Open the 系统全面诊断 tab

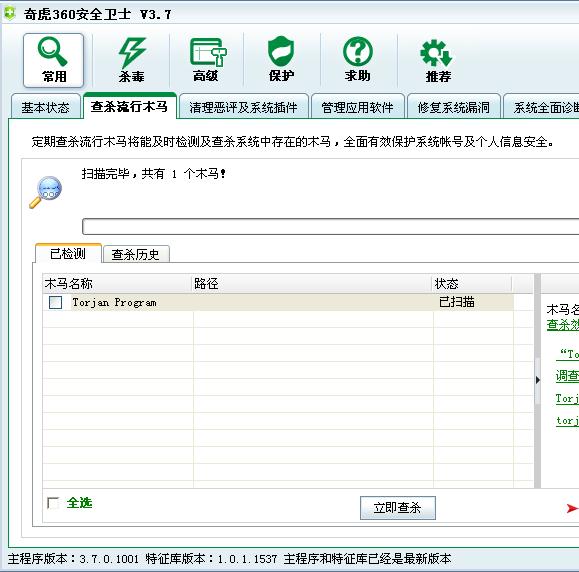tap(541, 107)
